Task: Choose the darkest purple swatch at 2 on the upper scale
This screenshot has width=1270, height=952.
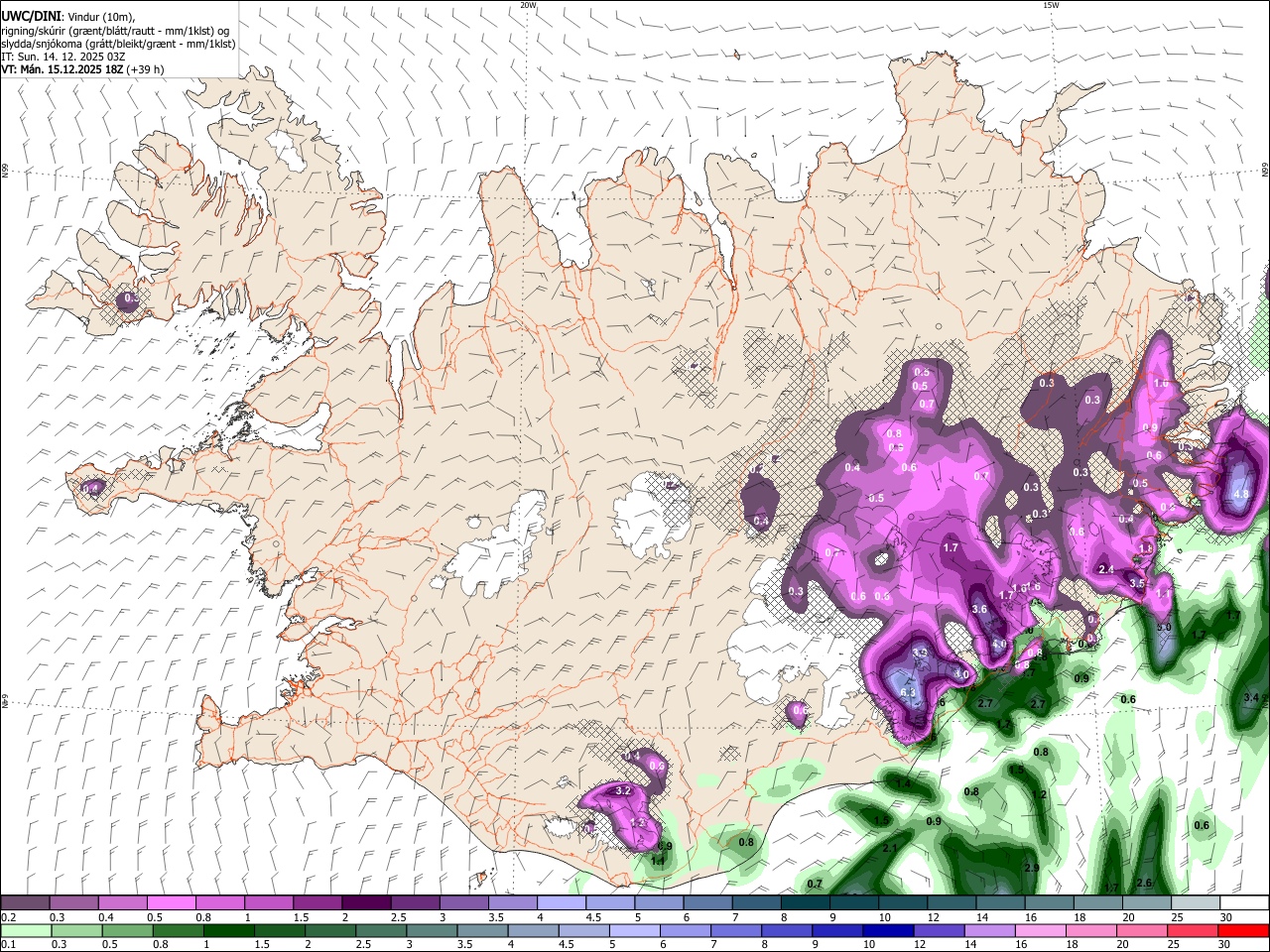Action: coord(366,902)
